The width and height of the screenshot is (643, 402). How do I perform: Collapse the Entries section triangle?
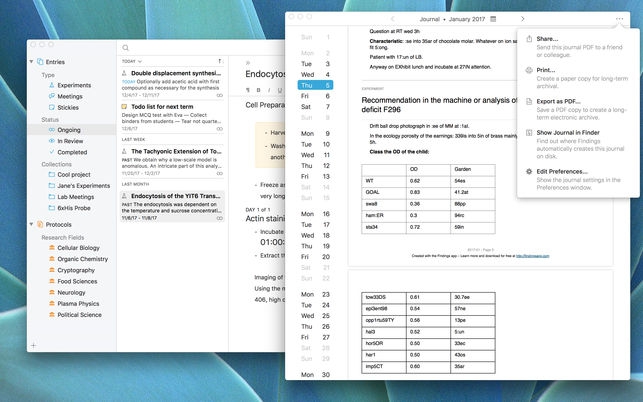31,62
